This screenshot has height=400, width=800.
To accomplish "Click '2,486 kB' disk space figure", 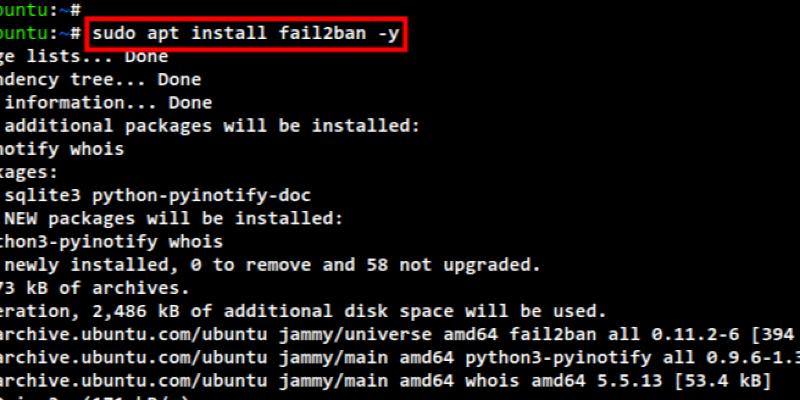I will [x=151, y=311].
